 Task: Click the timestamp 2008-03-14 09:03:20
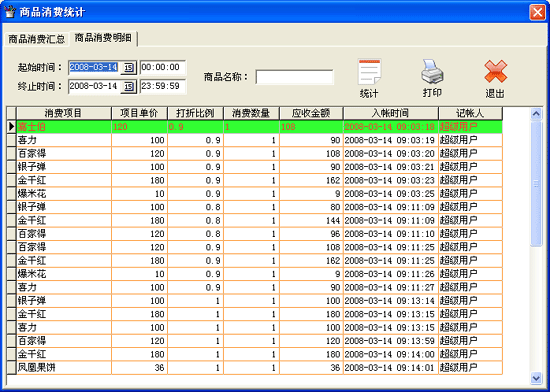[x=390, y=154]
